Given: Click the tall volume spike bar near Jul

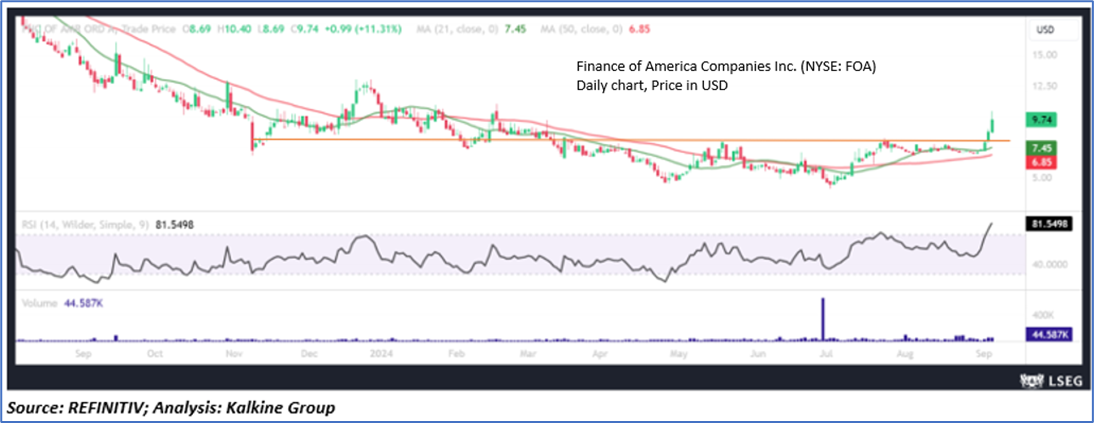Looking at the screenshot, I should click(823, 320).
